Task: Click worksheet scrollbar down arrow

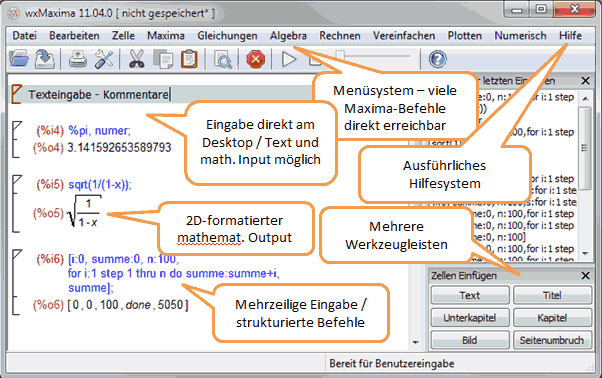Action: point(415,342)
